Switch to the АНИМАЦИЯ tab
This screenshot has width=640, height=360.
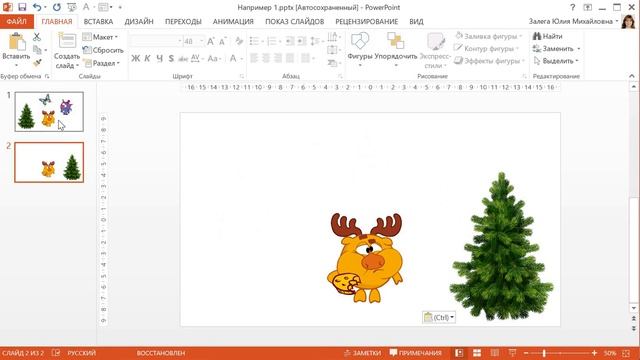tap(233, 22)
